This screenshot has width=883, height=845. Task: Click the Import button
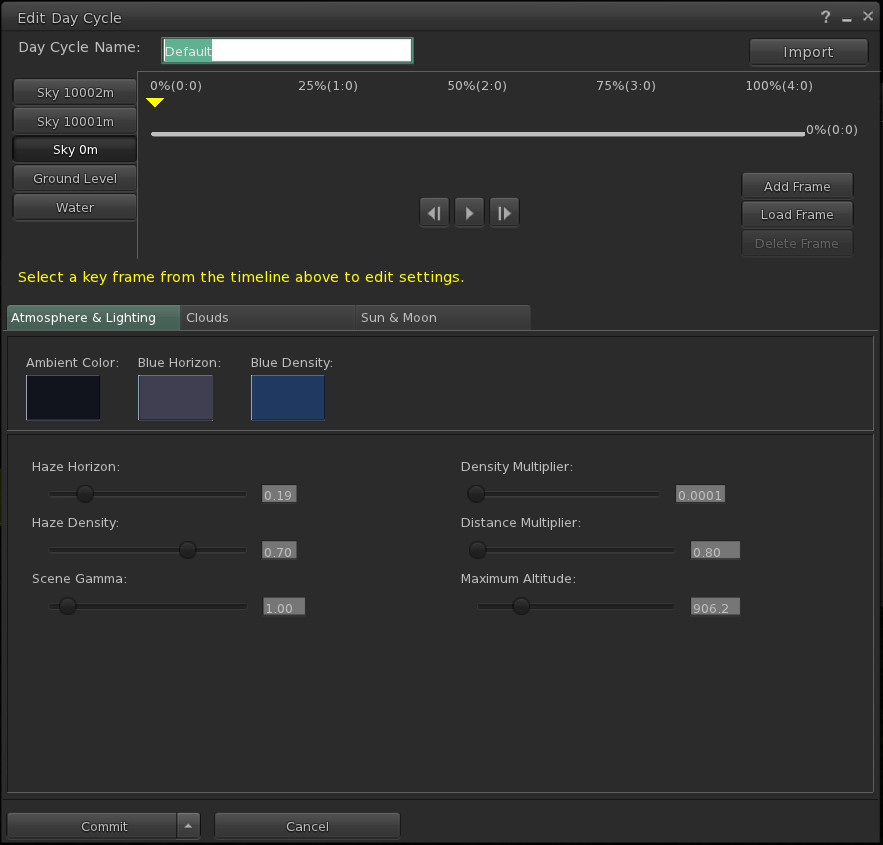808,52
